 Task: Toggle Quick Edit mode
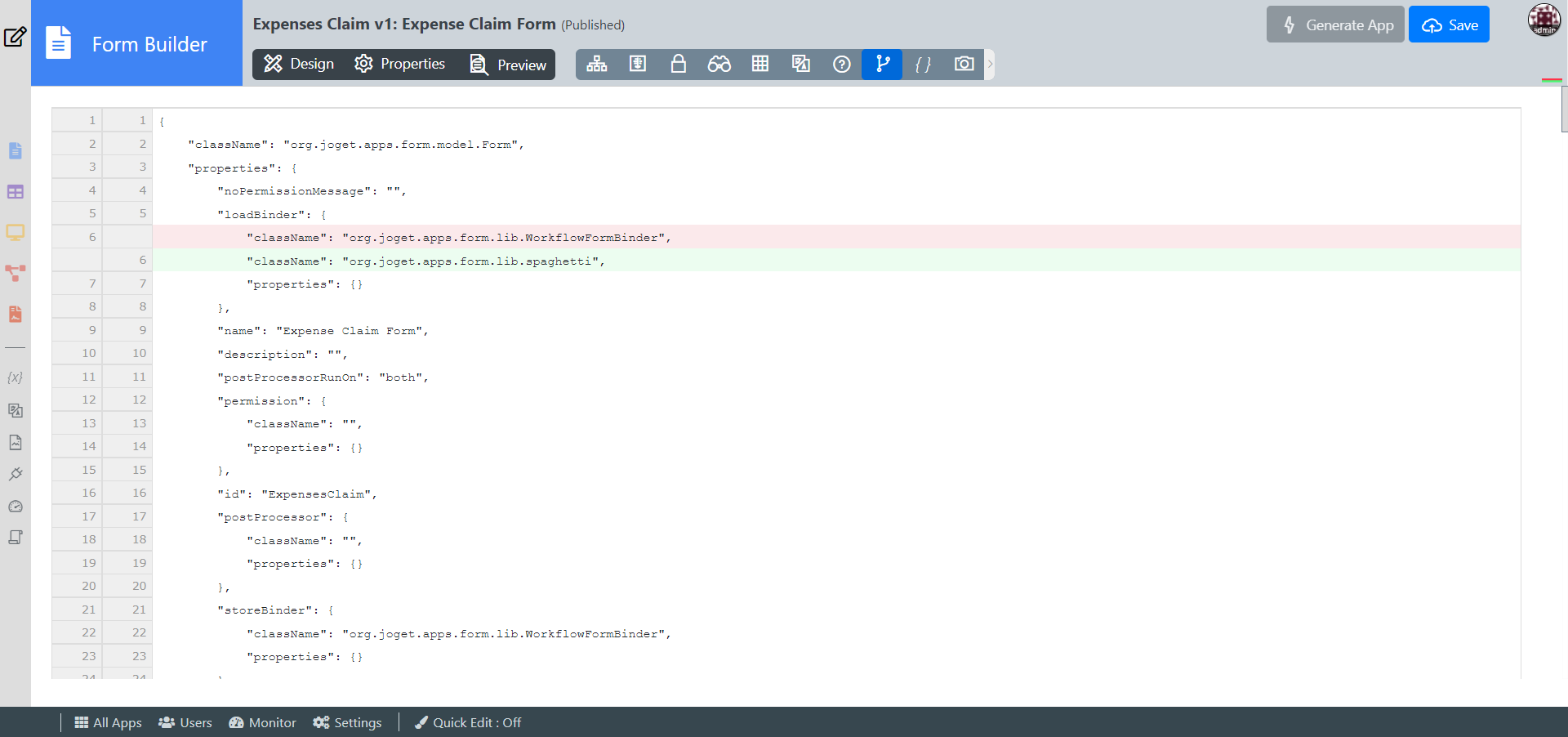pyautogui.click(x=468, y=722)
